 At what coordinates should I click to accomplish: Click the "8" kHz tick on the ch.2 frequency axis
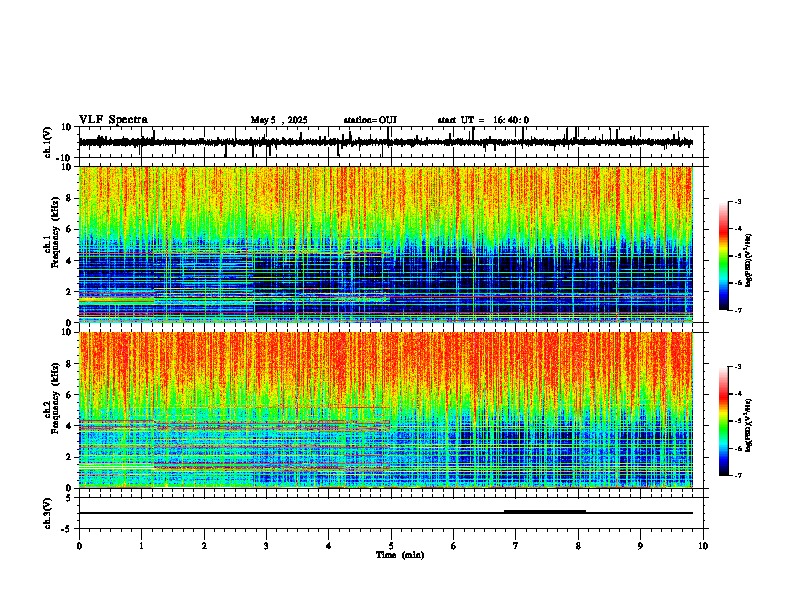click(x=69, y=364)
